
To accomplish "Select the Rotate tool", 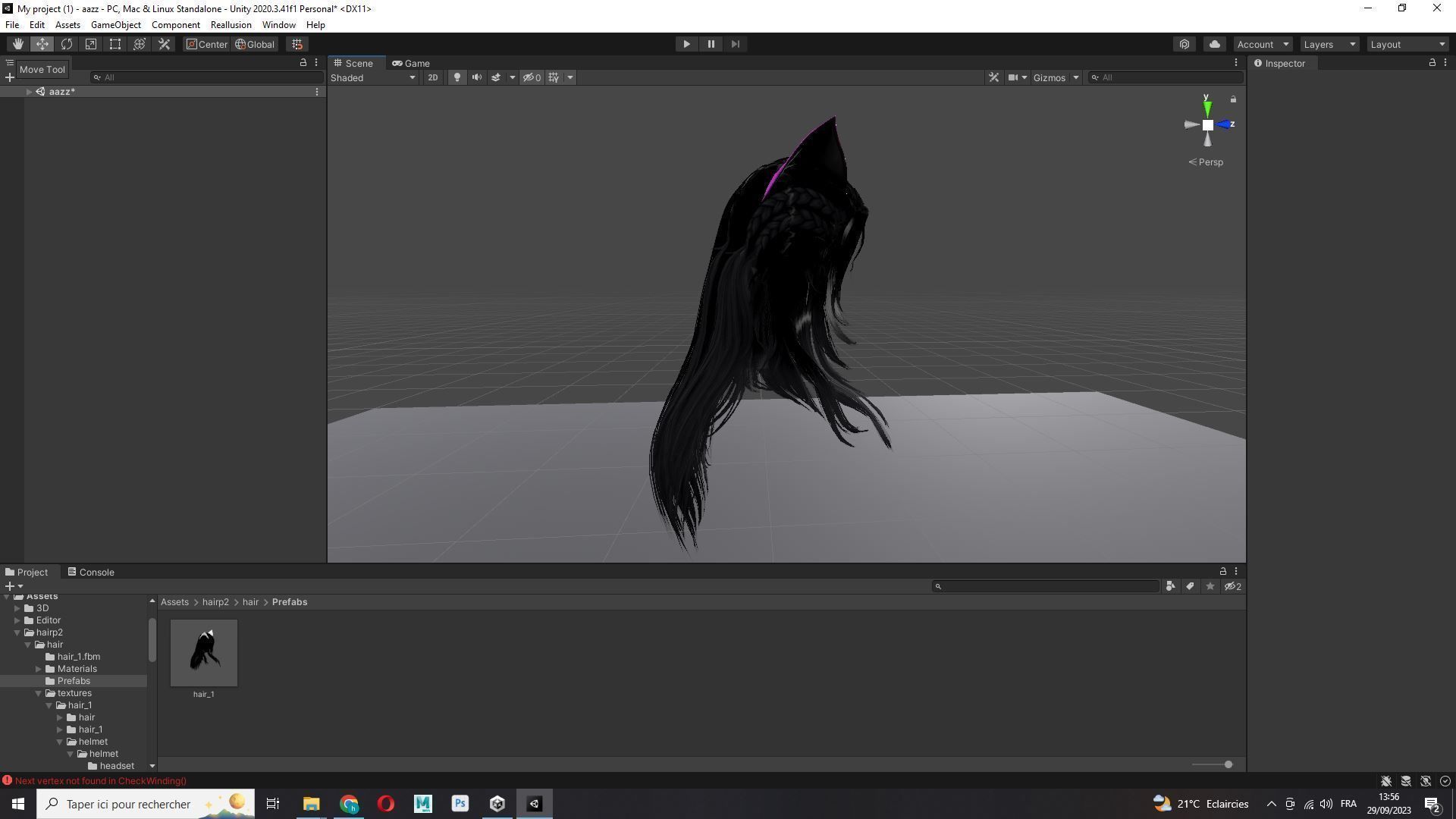I will [x=67, y=44].
